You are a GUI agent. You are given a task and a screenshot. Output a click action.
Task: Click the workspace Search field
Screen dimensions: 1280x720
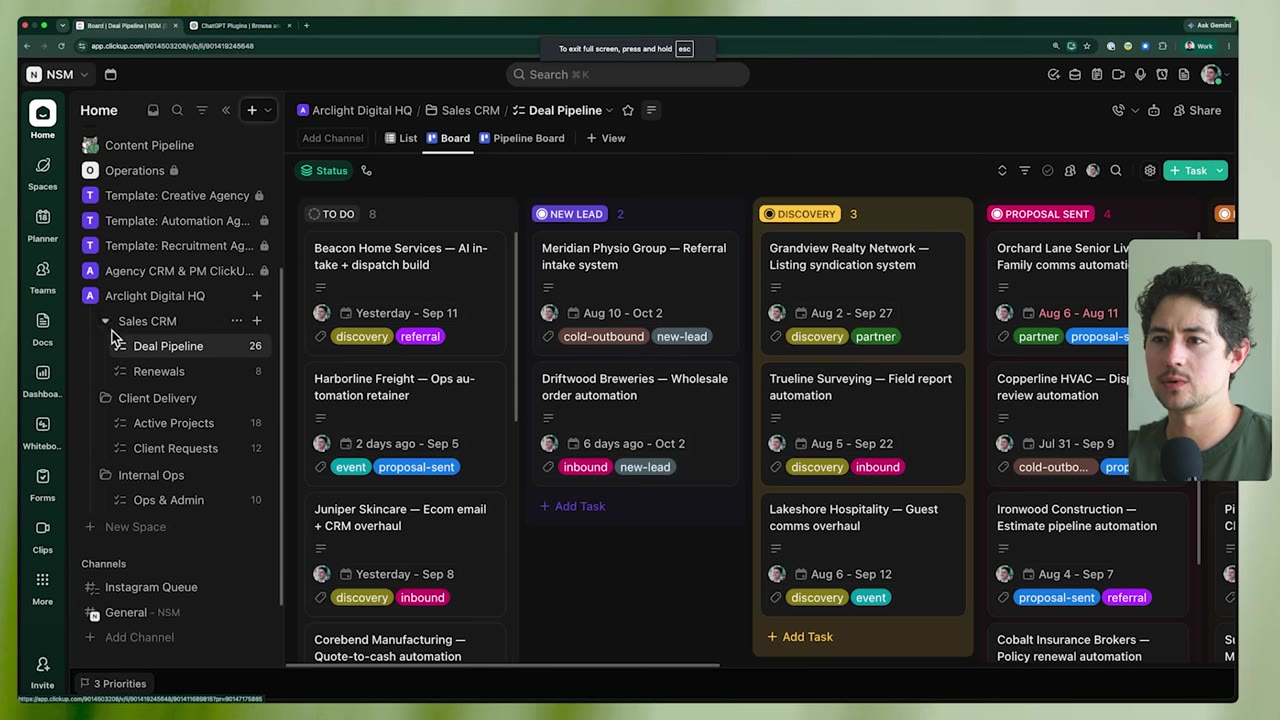pyautogui.click(x=628, y=74)
